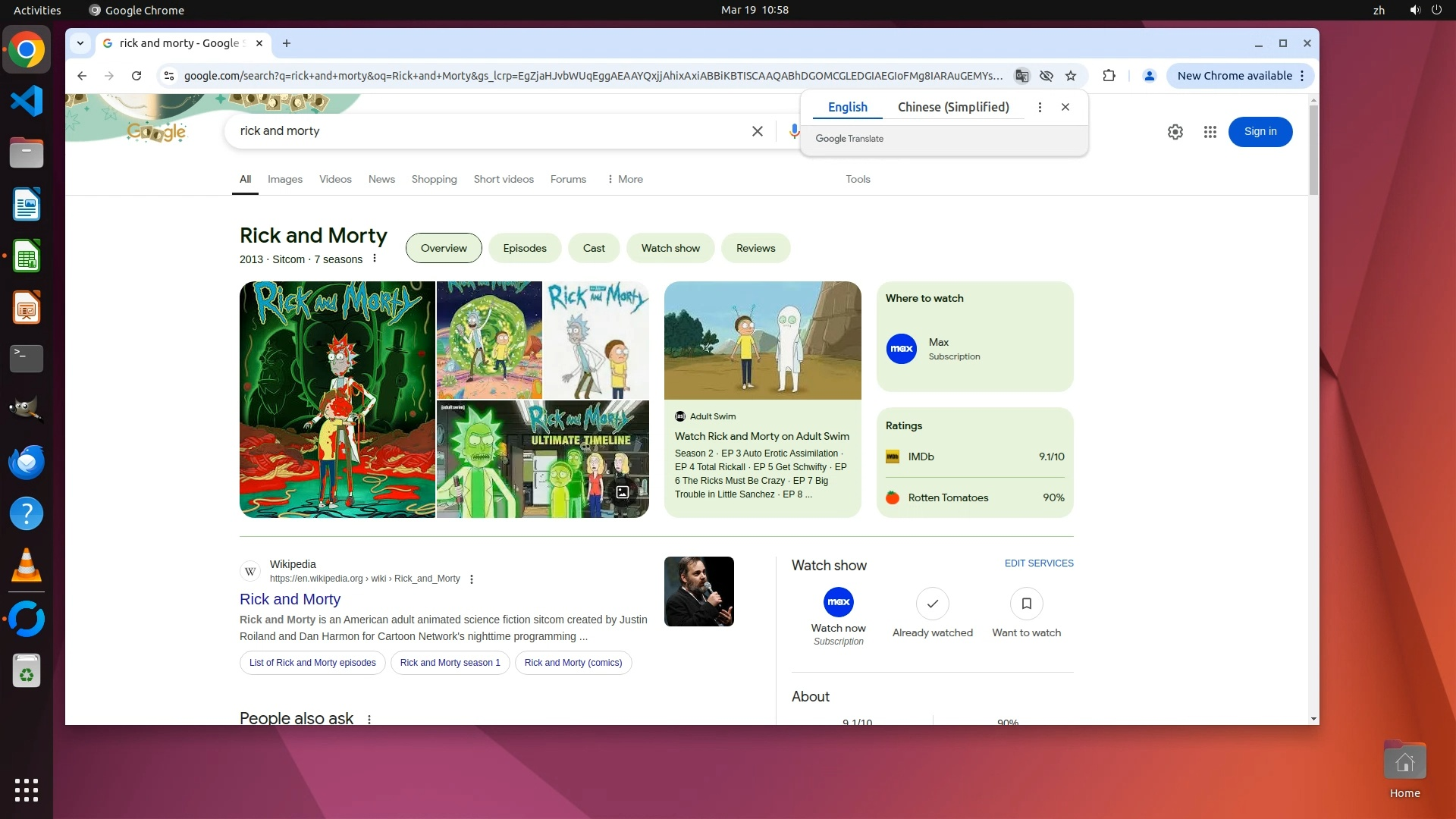Screen dimensions: 1456x819
Task: Click the translate page icon in address bar
Action: click(x=1022, y=76)
